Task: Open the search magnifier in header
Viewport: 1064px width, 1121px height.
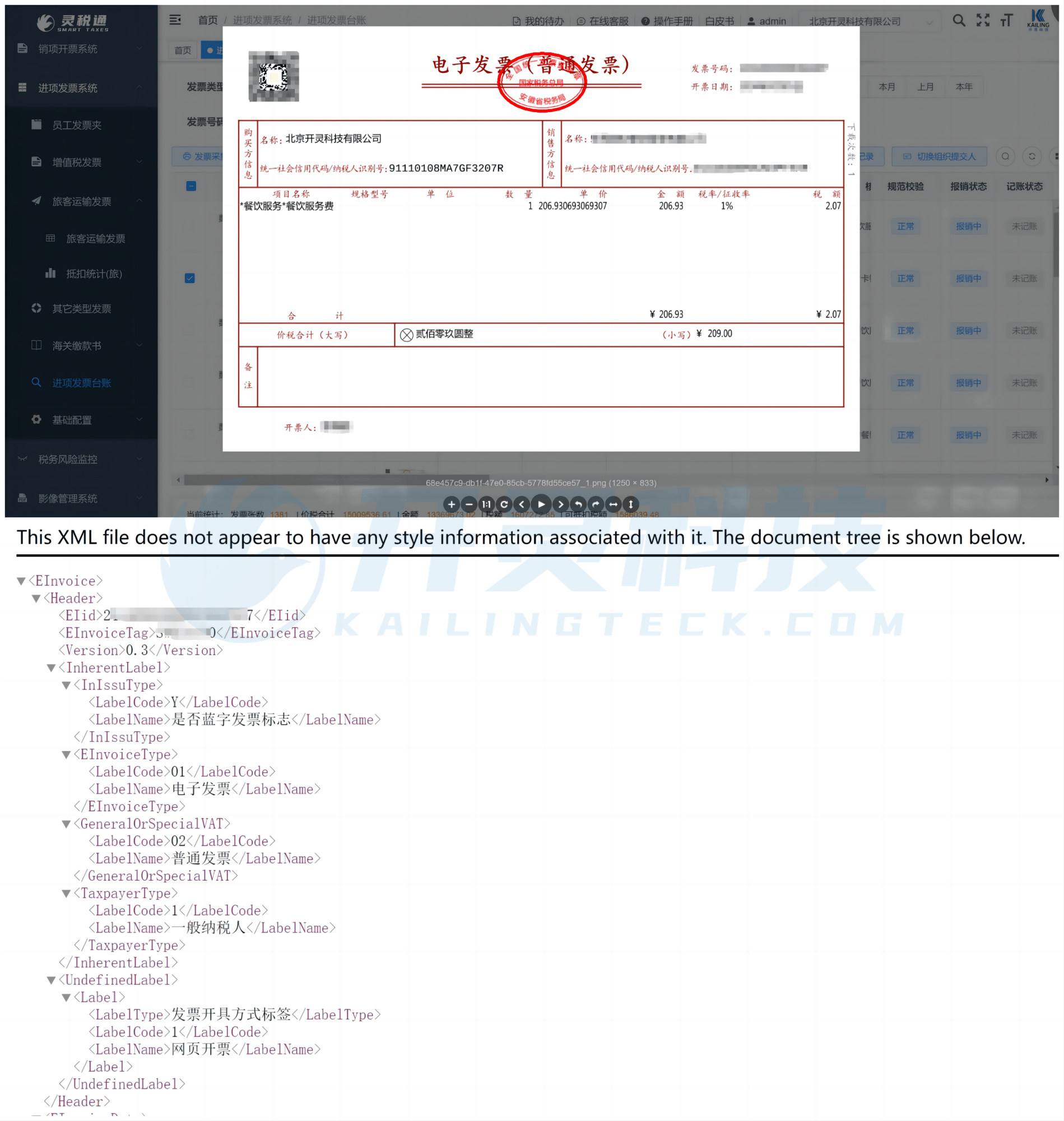Action: coord(959,20)
